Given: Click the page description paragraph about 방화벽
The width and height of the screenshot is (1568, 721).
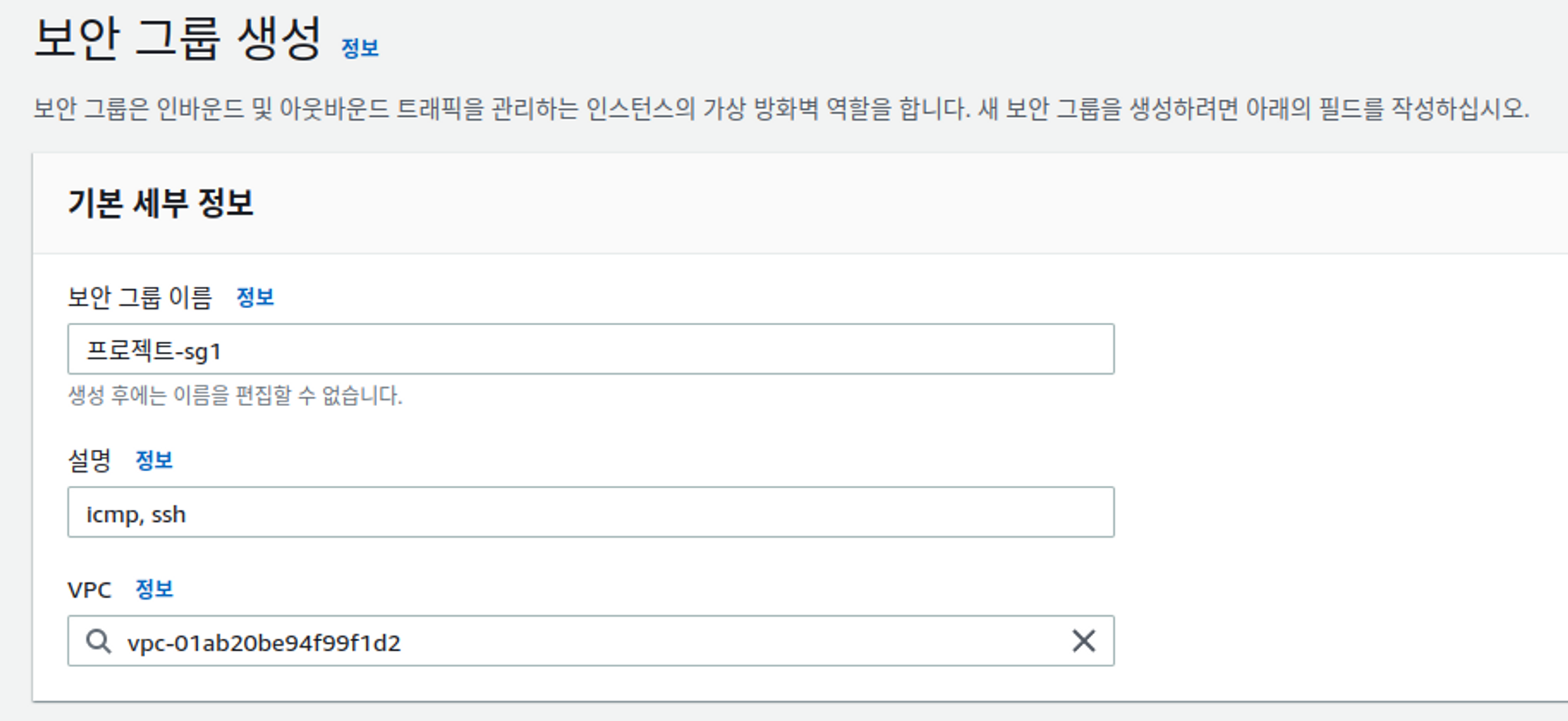Looking at the screenshot, I should 782,108.
